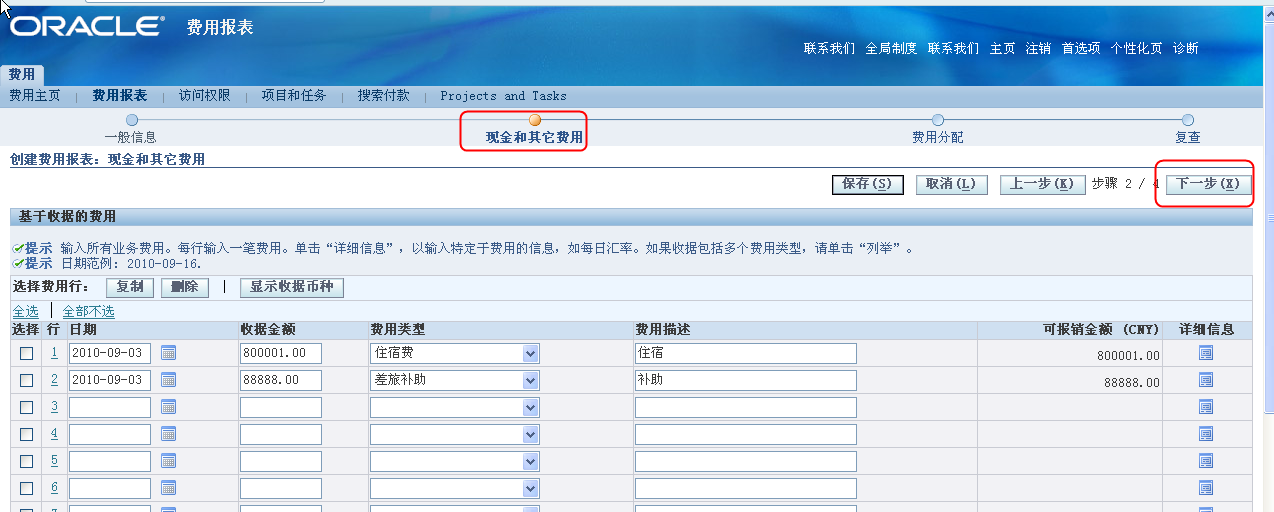Open calendar picker for row 2 date
The height and width of the screenshot is (512, 1274).
[x=168, y=380]
